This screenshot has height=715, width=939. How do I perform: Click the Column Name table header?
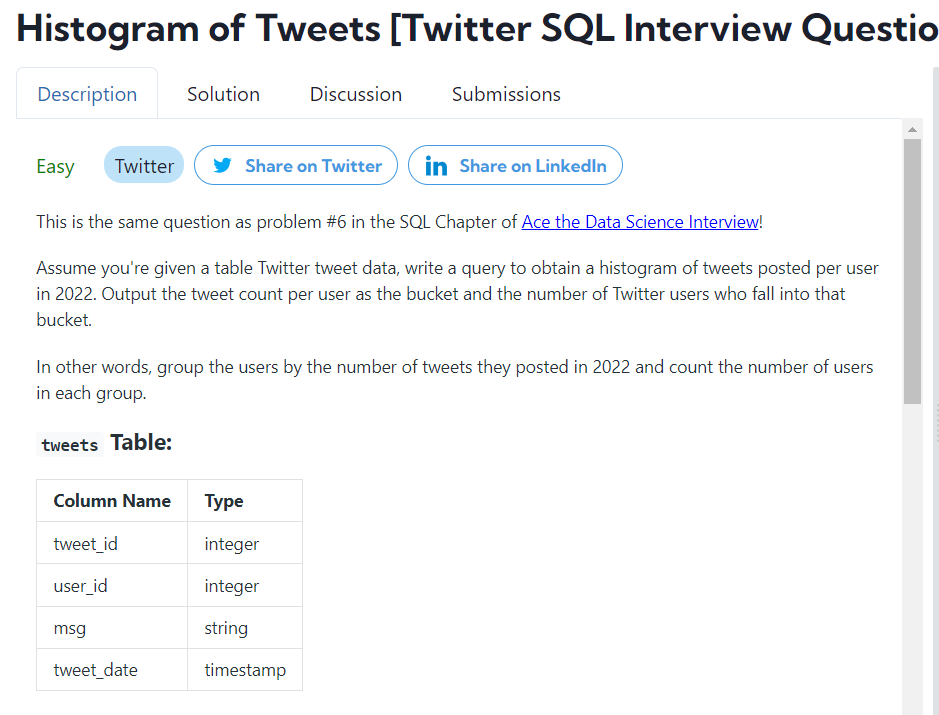(112, 501)
